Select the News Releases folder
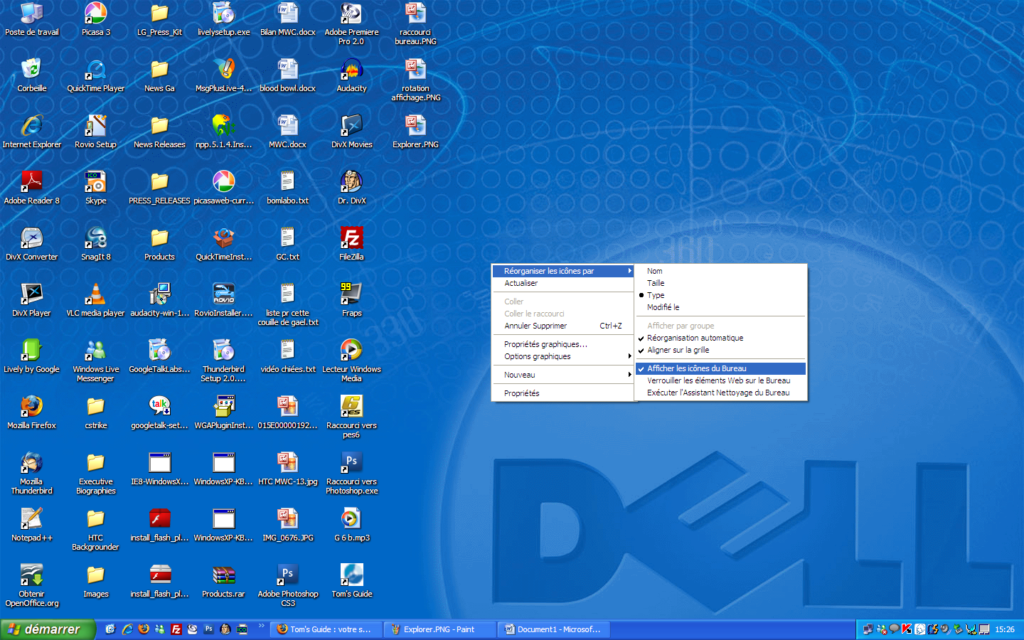Screen dimensions: 1024x640 tap(159, 132)
